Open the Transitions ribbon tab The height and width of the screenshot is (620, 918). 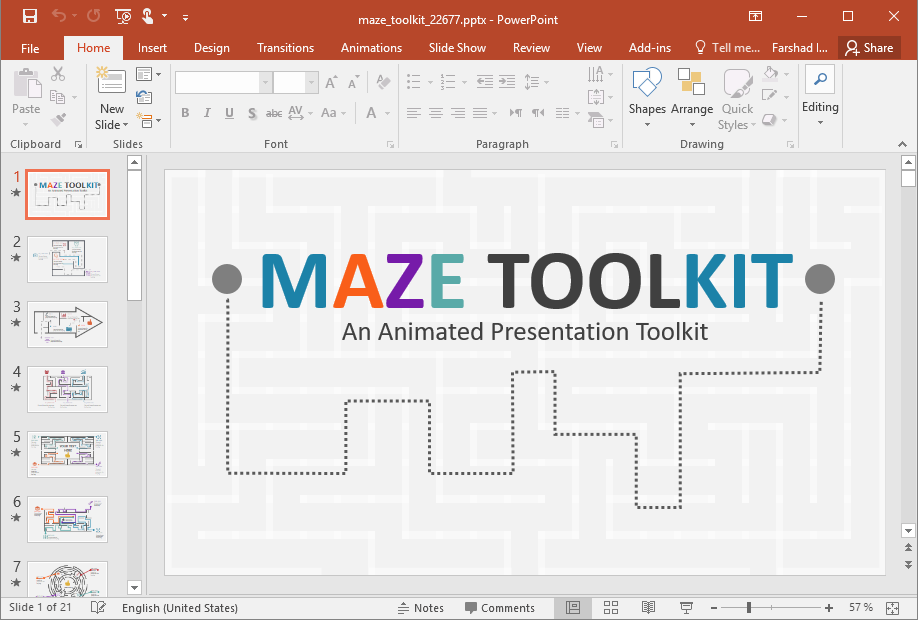pyautogui.click(x=285, y=48)
